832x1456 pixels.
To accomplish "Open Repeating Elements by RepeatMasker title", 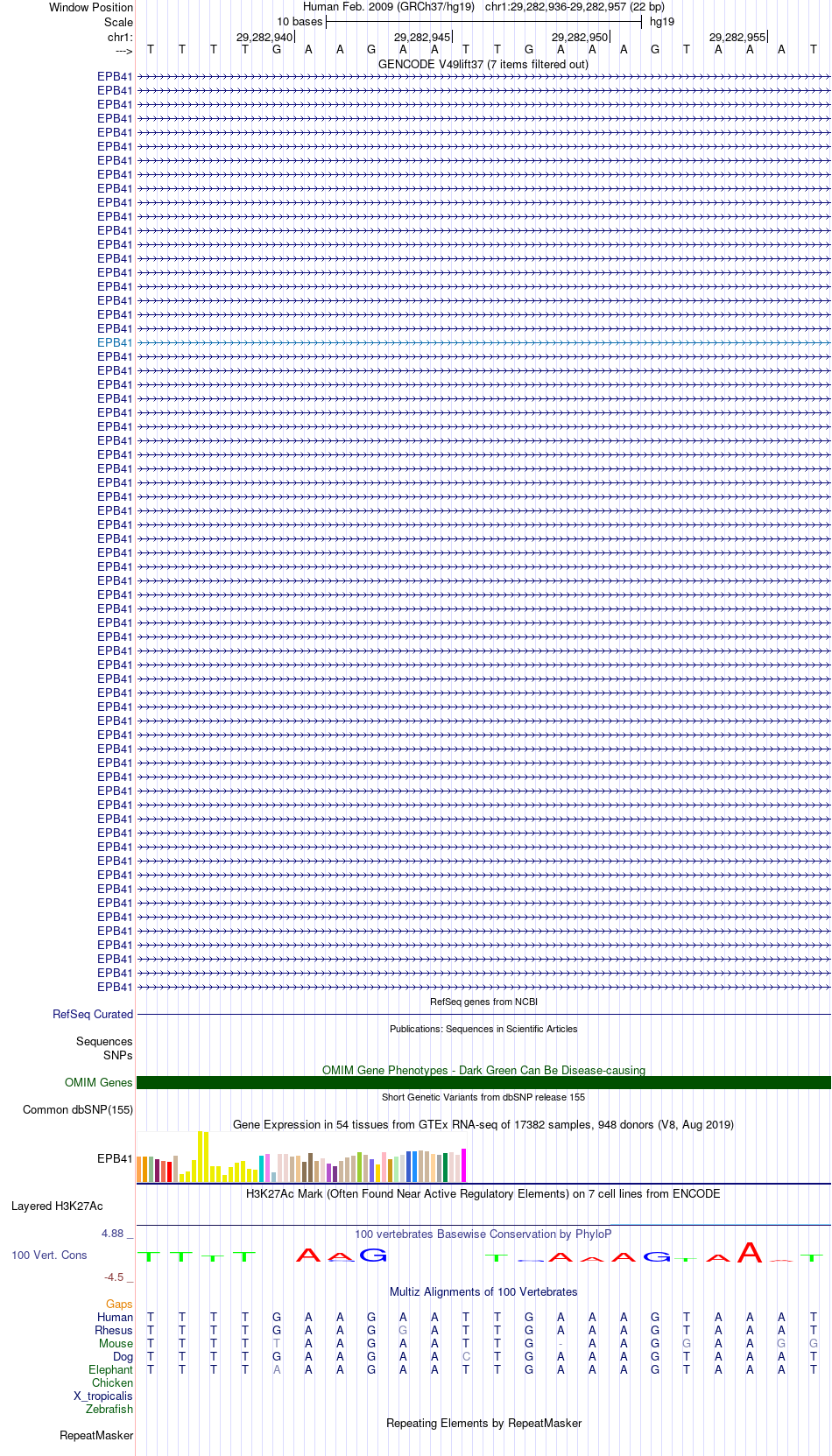I will (x=483, y=1423).
